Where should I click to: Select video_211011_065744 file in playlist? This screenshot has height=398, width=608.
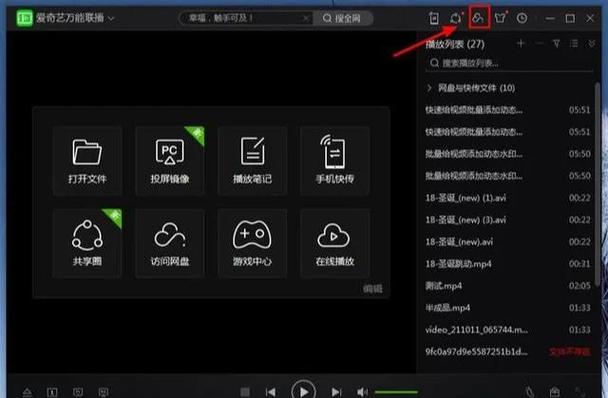(508, 330)
